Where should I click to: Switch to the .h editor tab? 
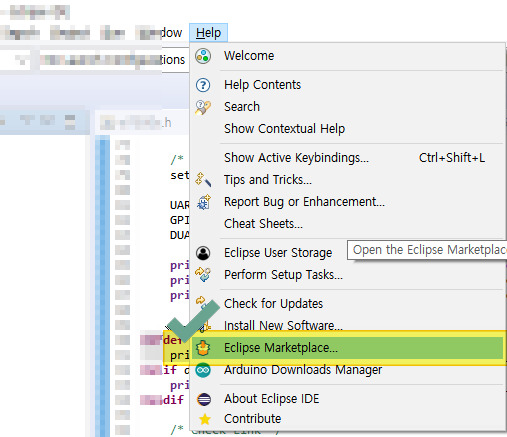click(136, 123)
